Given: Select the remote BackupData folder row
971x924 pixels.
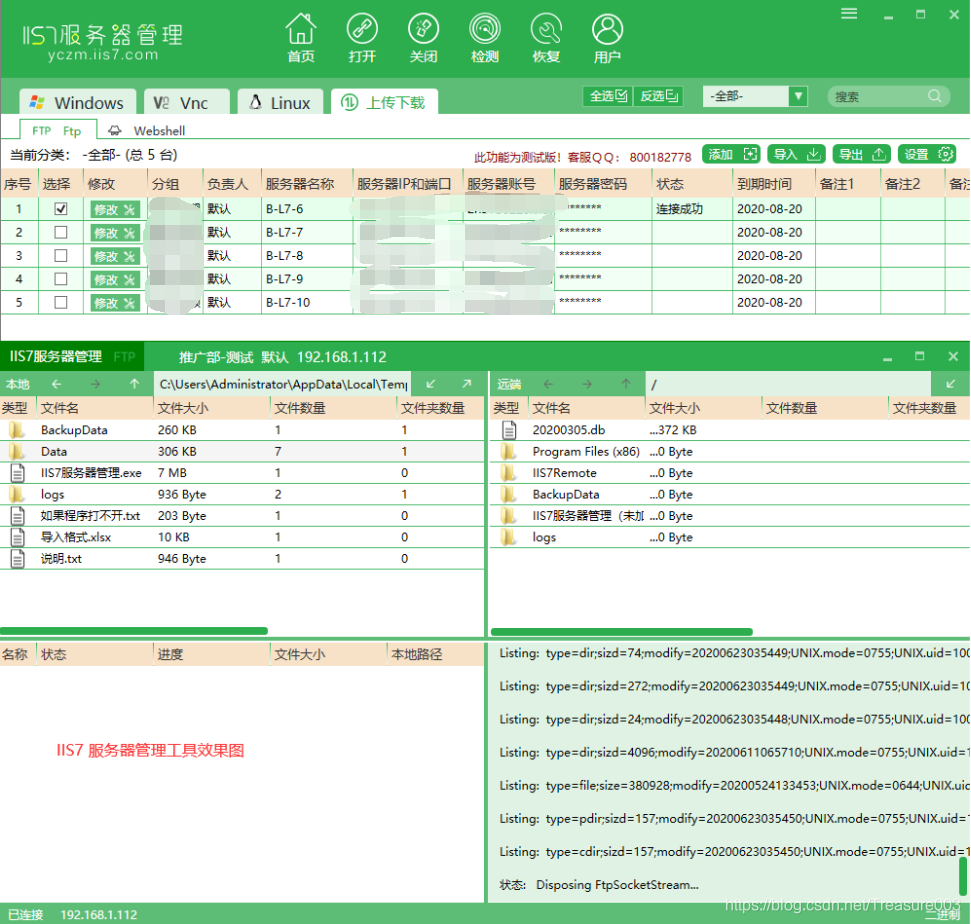Looking at the screenshot, I should (x=730, y=494).
